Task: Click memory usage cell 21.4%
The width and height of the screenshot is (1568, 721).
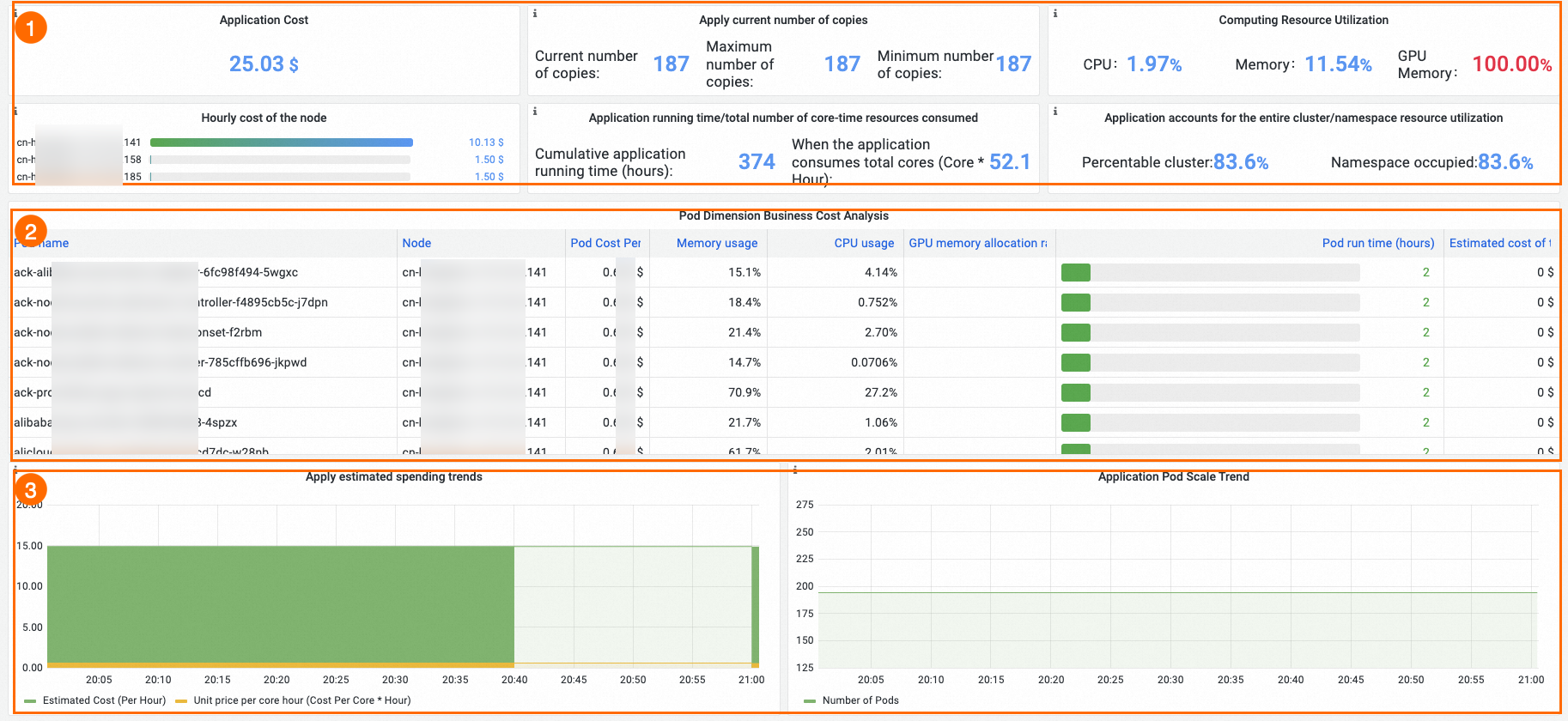Action: (x=744, y=332)
